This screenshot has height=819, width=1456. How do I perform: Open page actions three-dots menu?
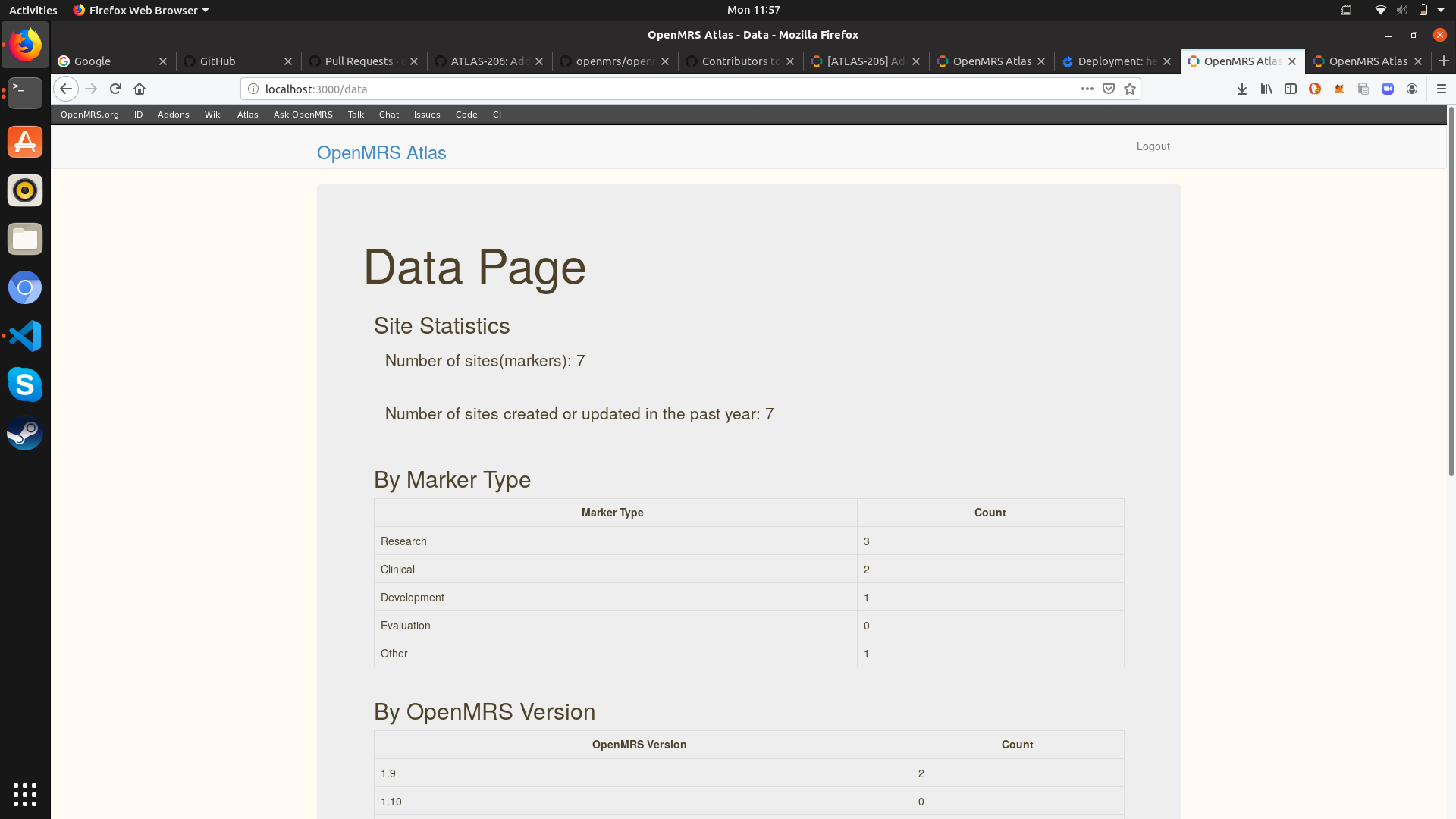click(x=1087, y=89)
